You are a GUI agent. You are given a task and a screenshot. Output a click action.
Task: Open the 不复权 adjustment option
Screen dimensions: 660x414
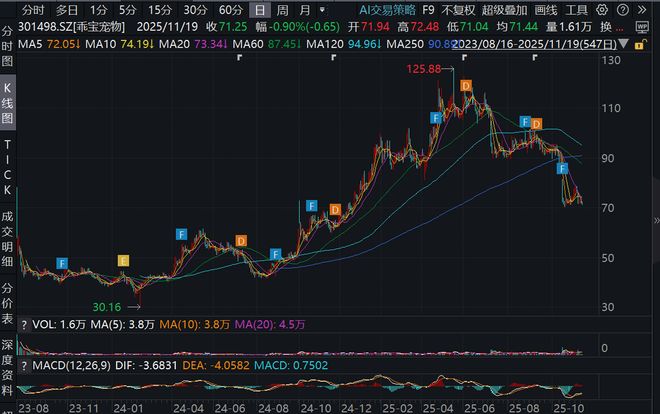(x=458, y=10)
